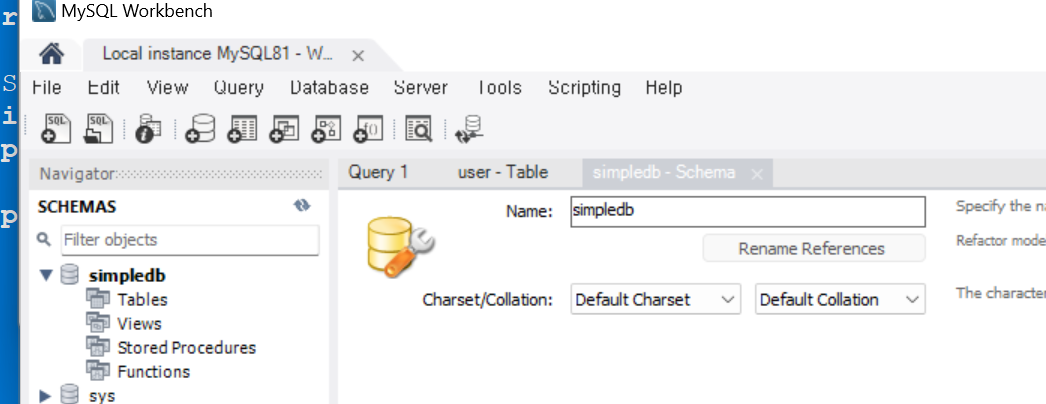Click the MySQL Workbench dolphin logo
The image size is (1046, 404).
(44, 11)
